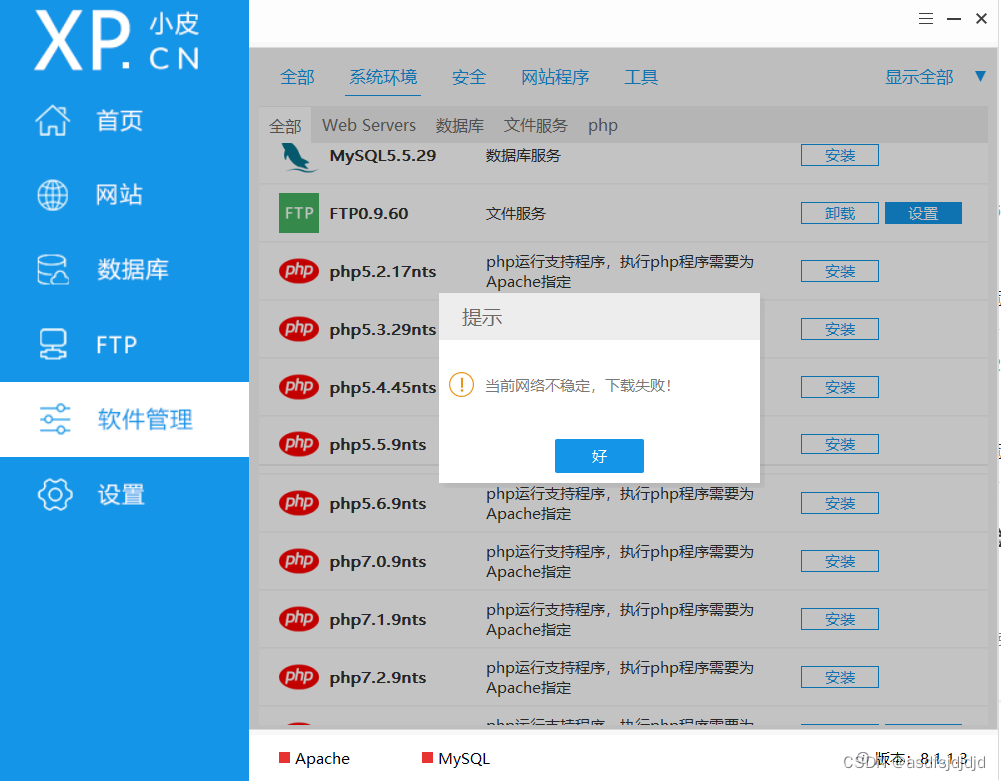Viewport: 1001px width, 781px height.
Task: Open the 显示全部 filter selector
Action: point(919,77)
